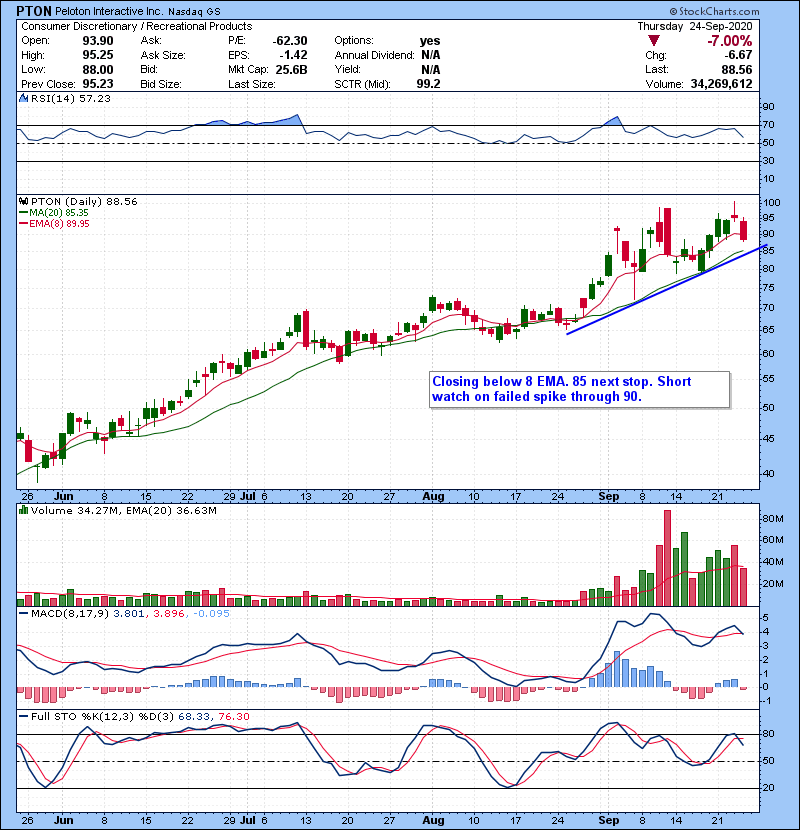The image size is (800, 830).
Task: Click the stochastic %D value 76.30
Action: [233, 716]
